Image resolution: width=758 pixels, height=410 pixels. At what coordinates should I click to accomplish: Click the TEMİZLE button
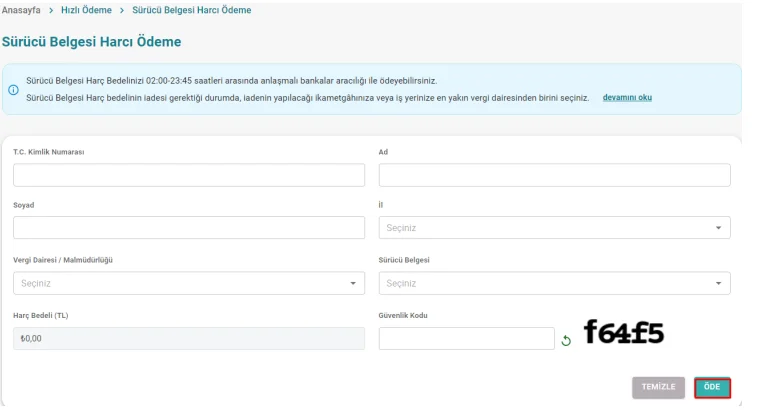click(x=658, y=387)
